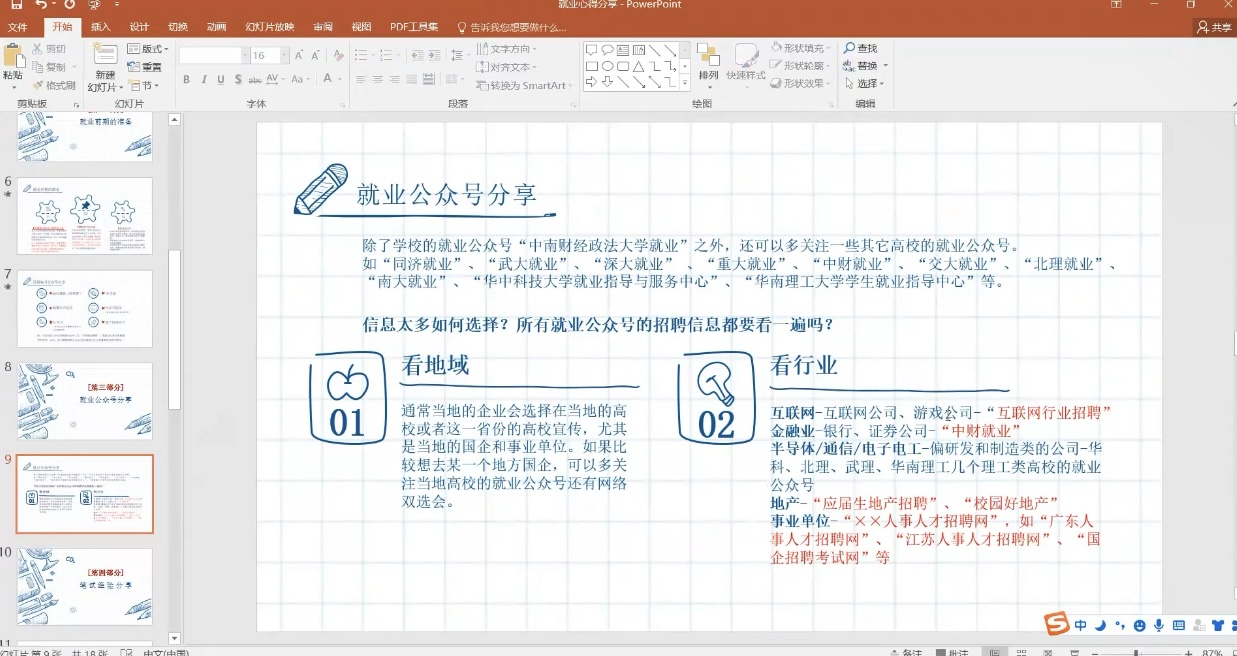
Task: Click the Redo icon in title bar
Action: (70, 5)
